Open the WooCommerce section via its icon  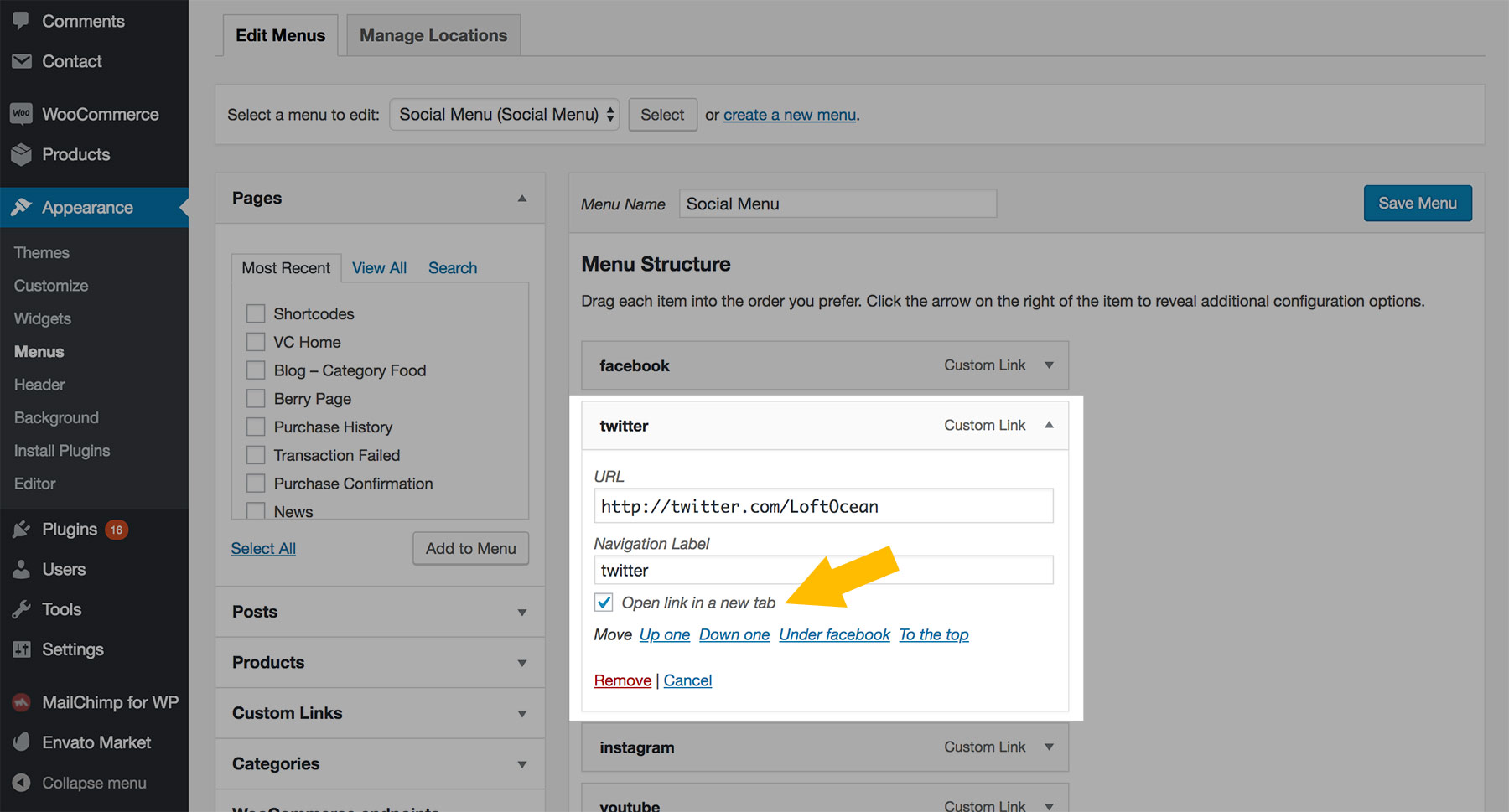tap(21, 113)
